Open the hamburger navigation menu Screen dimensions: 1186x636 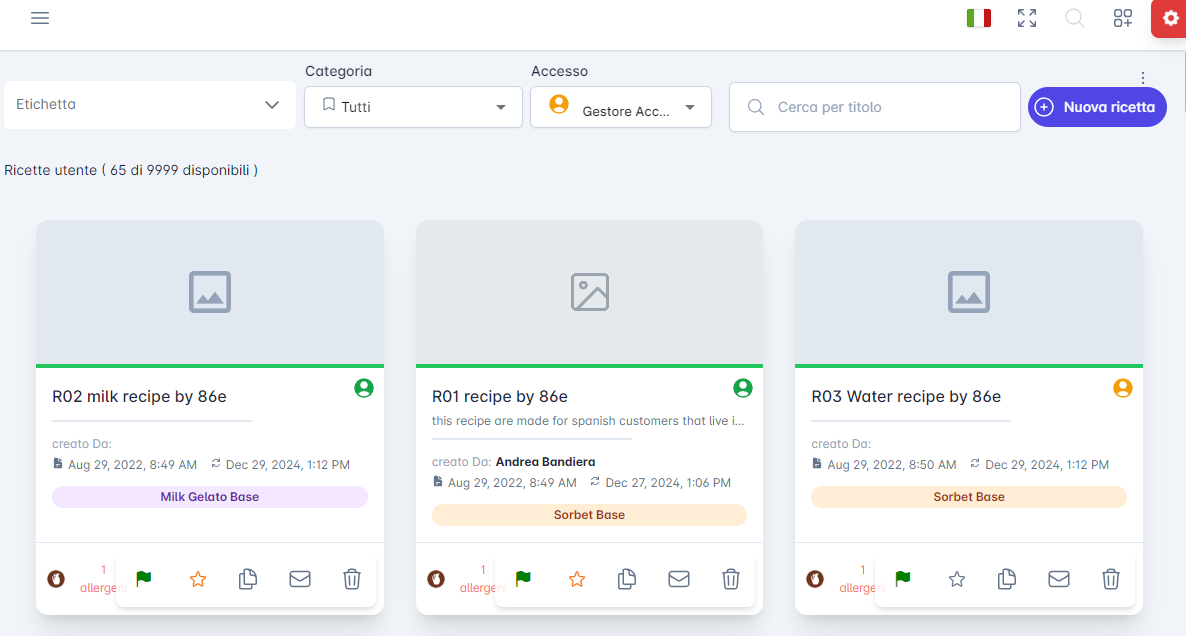click(40, 18)
